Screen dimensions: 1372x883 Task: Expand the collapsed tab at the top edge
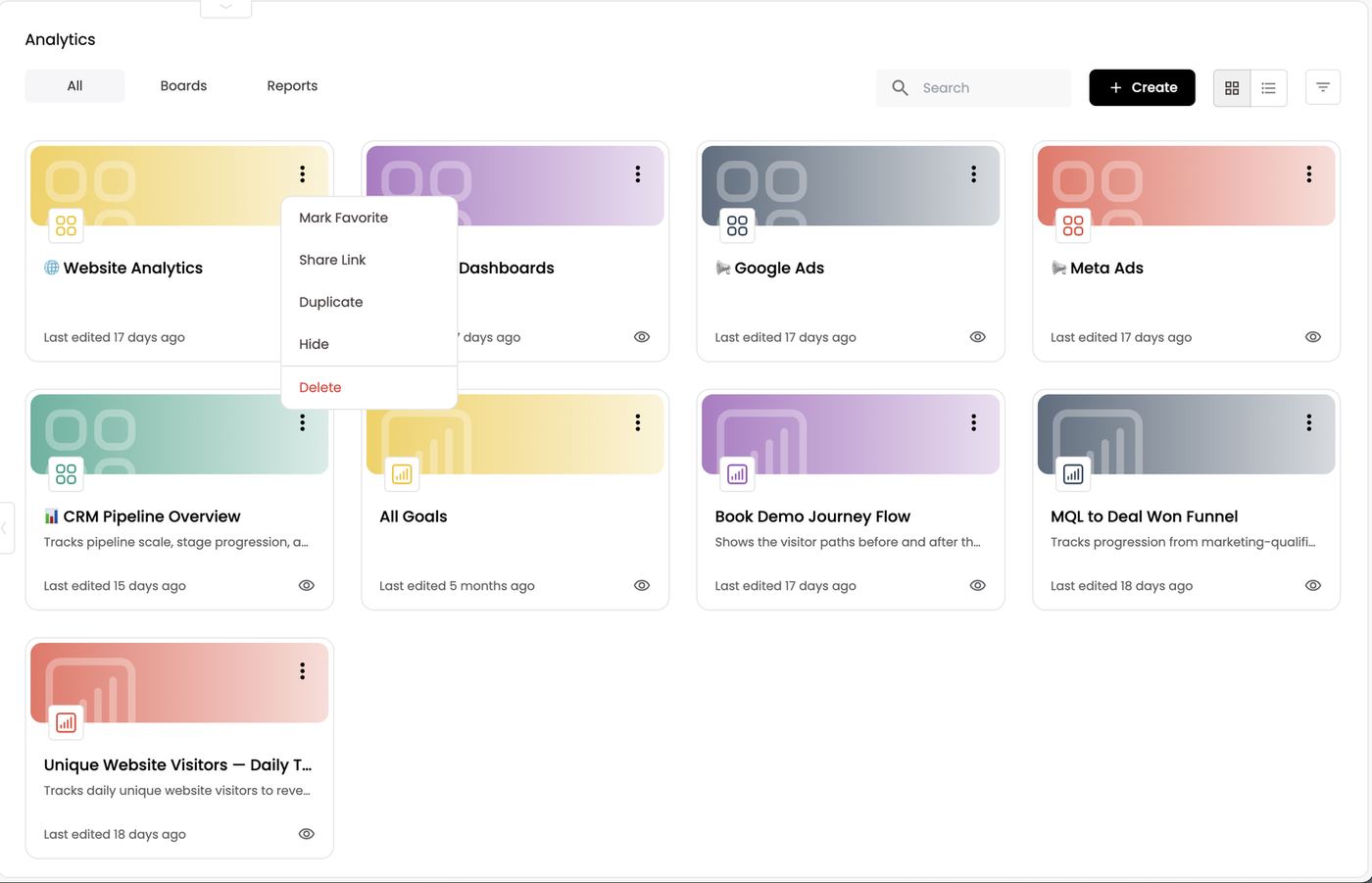tap(225, 8)
